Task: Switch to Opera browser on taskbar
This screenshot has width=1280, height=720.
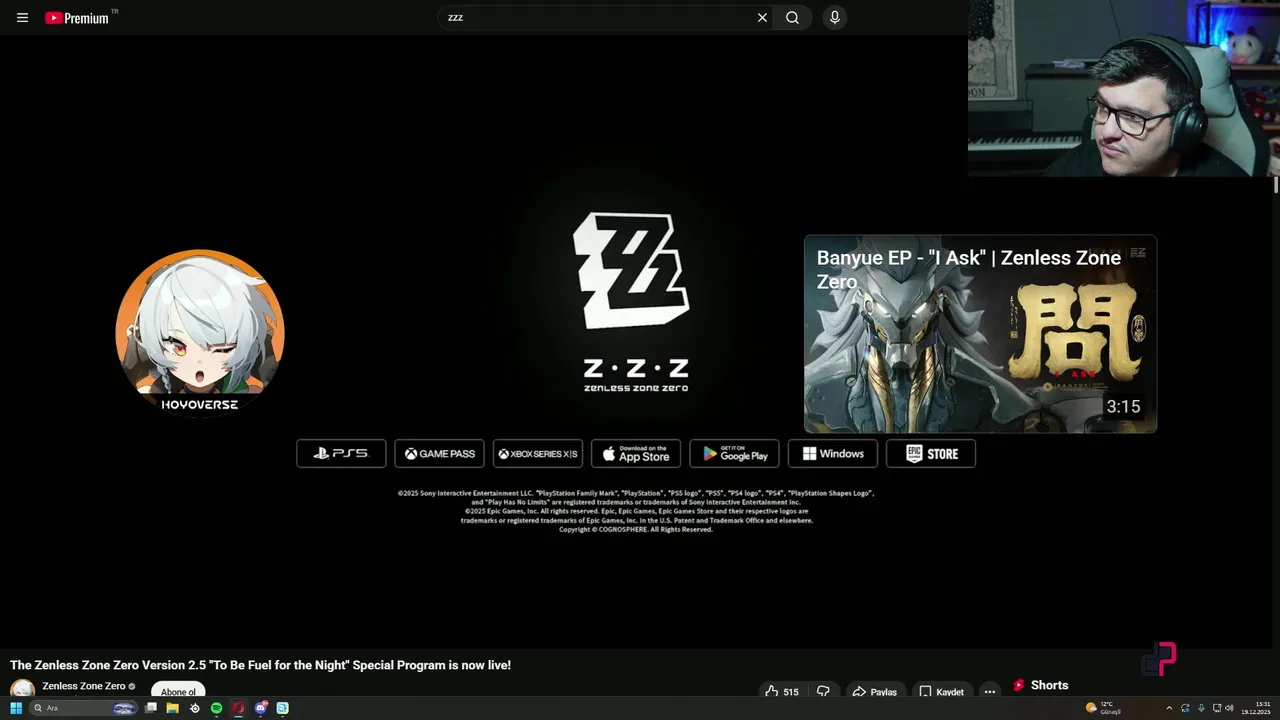Action: pos(238,708)
